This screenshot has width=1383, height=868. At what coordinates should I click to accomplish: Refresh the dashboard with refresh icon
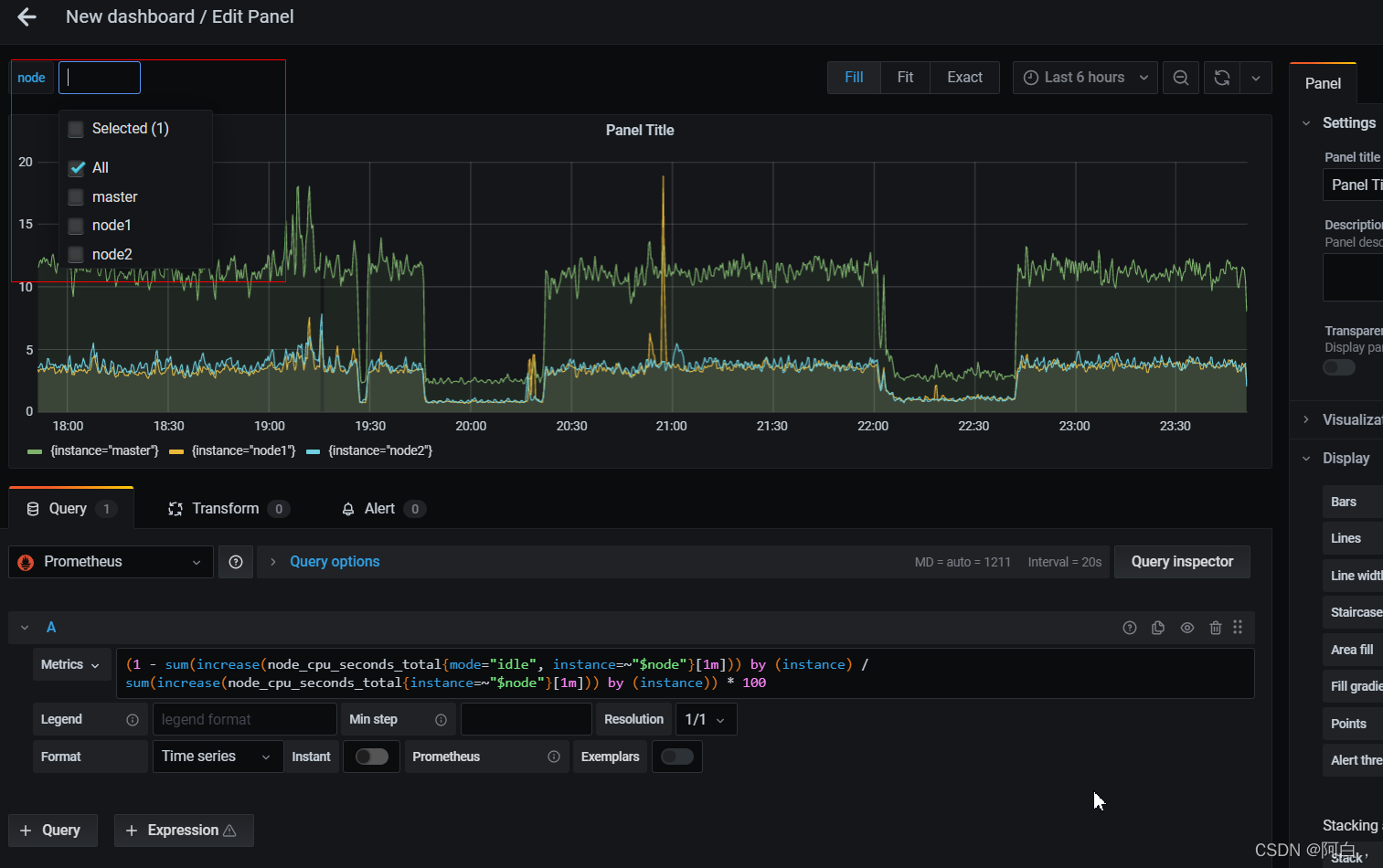point(1222,78)
